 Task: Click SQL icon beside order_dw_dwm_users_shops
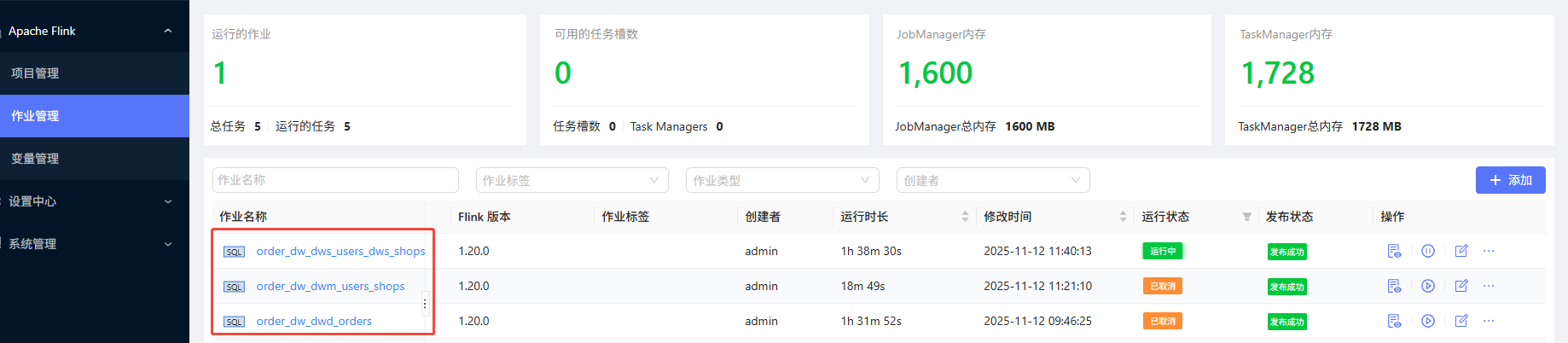(234, 287)
